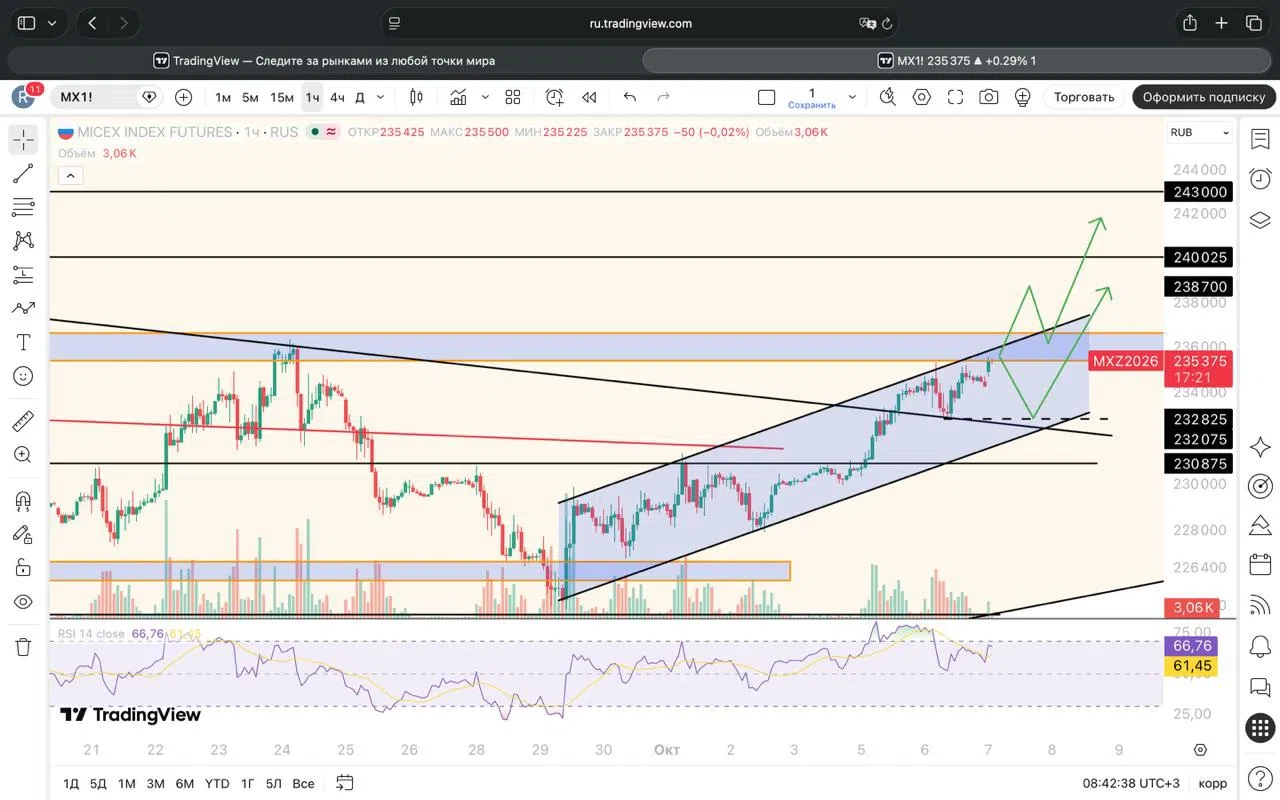Select the 4ч timeframe
The height and width of the screenshot is (800, 1280).
point(337,97)
